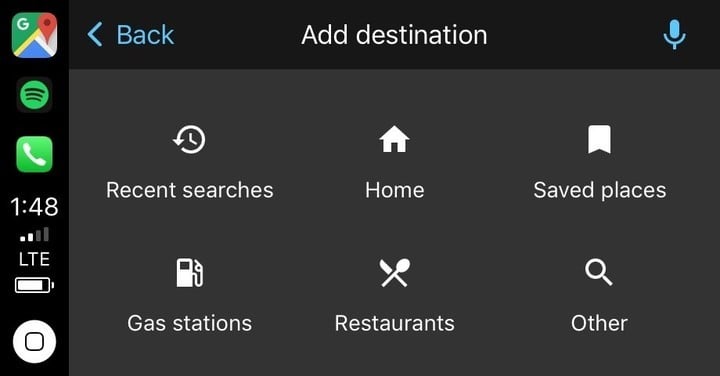This screenshot has width=720, height=376.
Task: Open the Saved places label
Action: pyautogui.click(x=600, y=191)
